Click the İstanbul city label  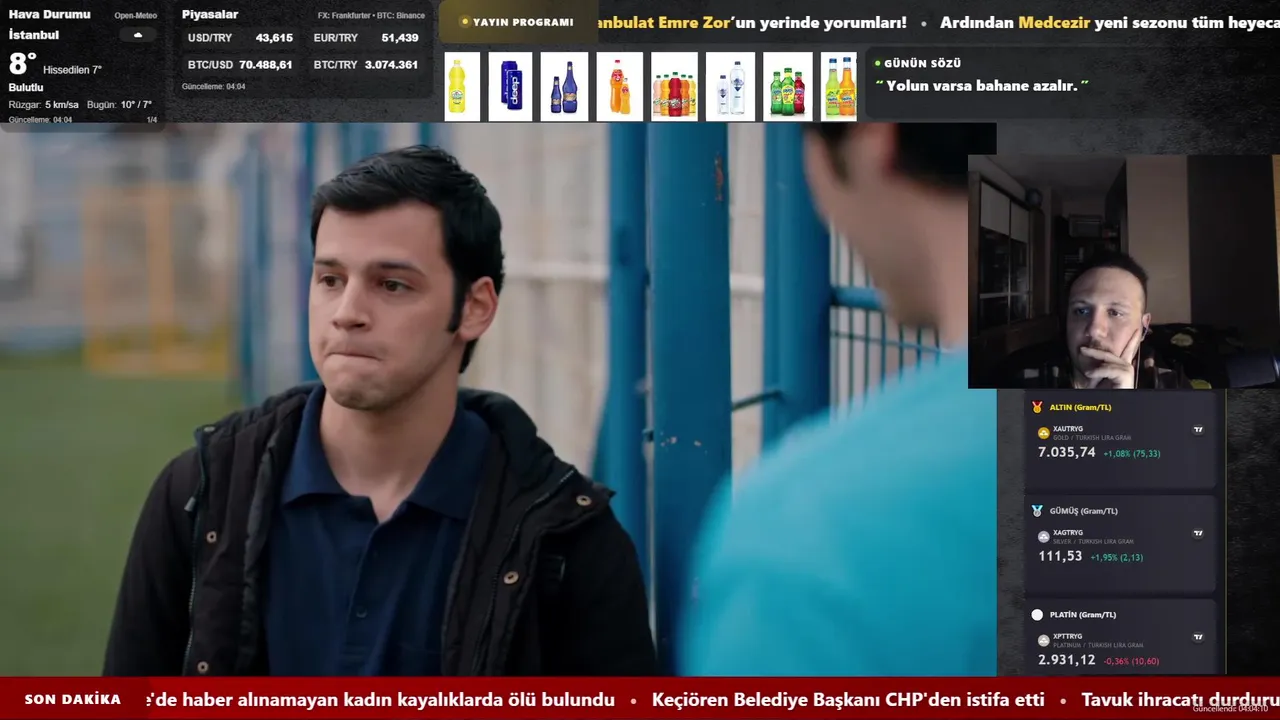click(33, 35)
